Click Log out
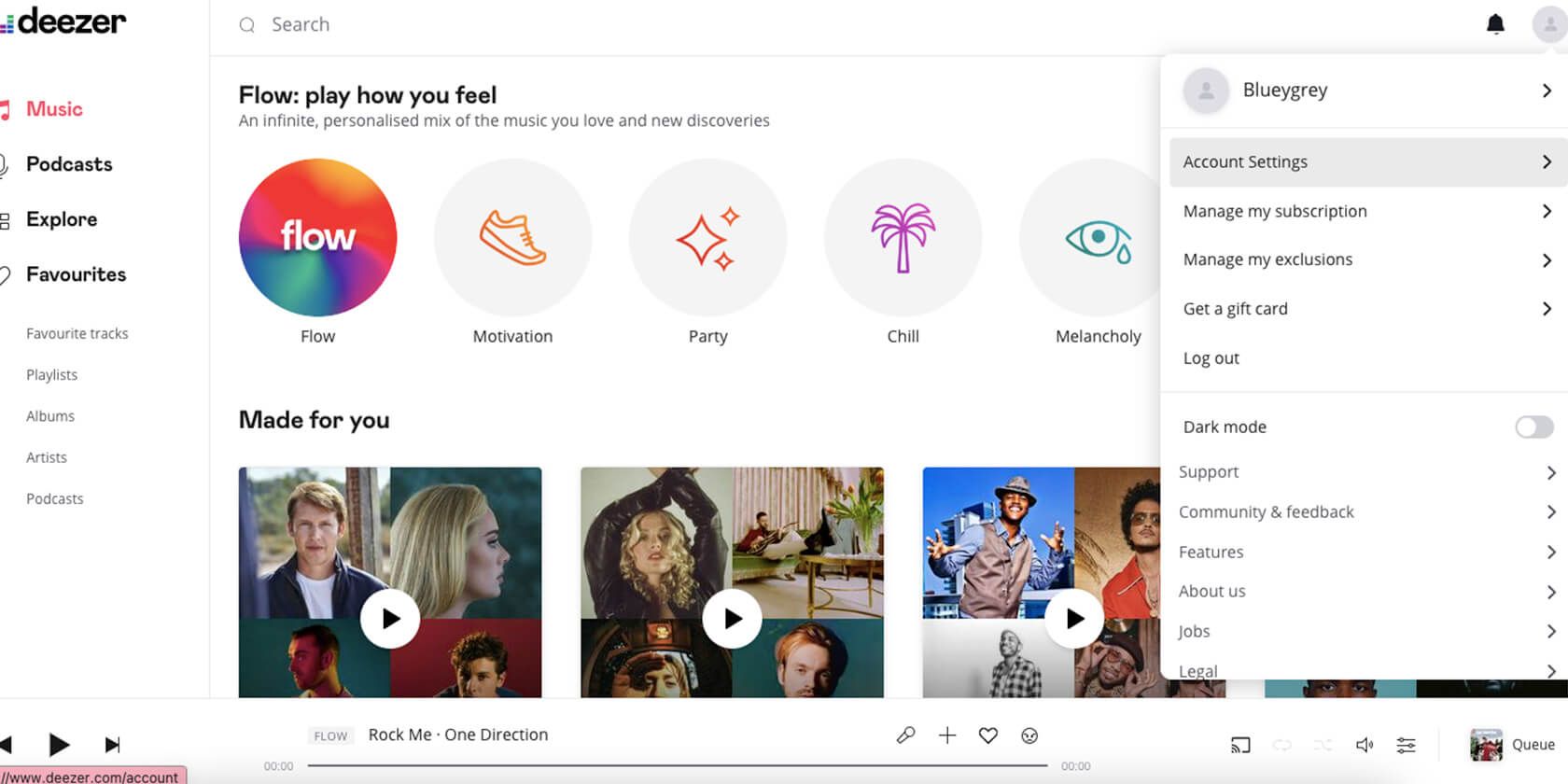The width and height of the screenshot is (1568, 784). click(1211, 358)
